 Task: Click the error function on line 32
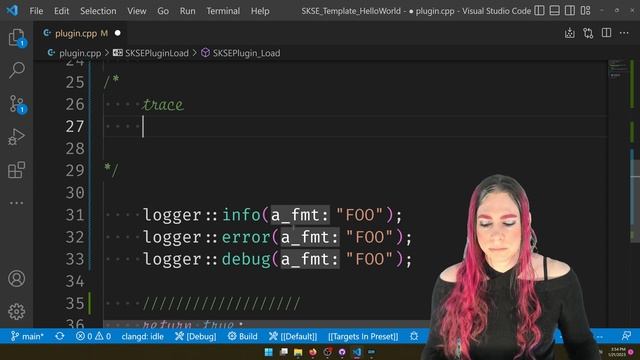pos(246,237)
